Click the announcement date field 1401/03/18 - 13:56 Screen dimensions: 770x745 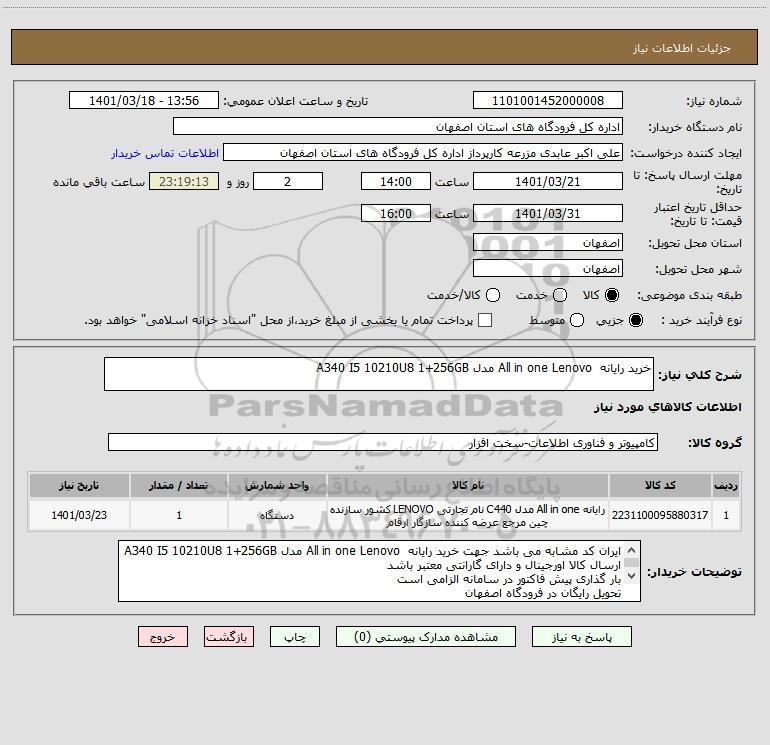point(144,101)
